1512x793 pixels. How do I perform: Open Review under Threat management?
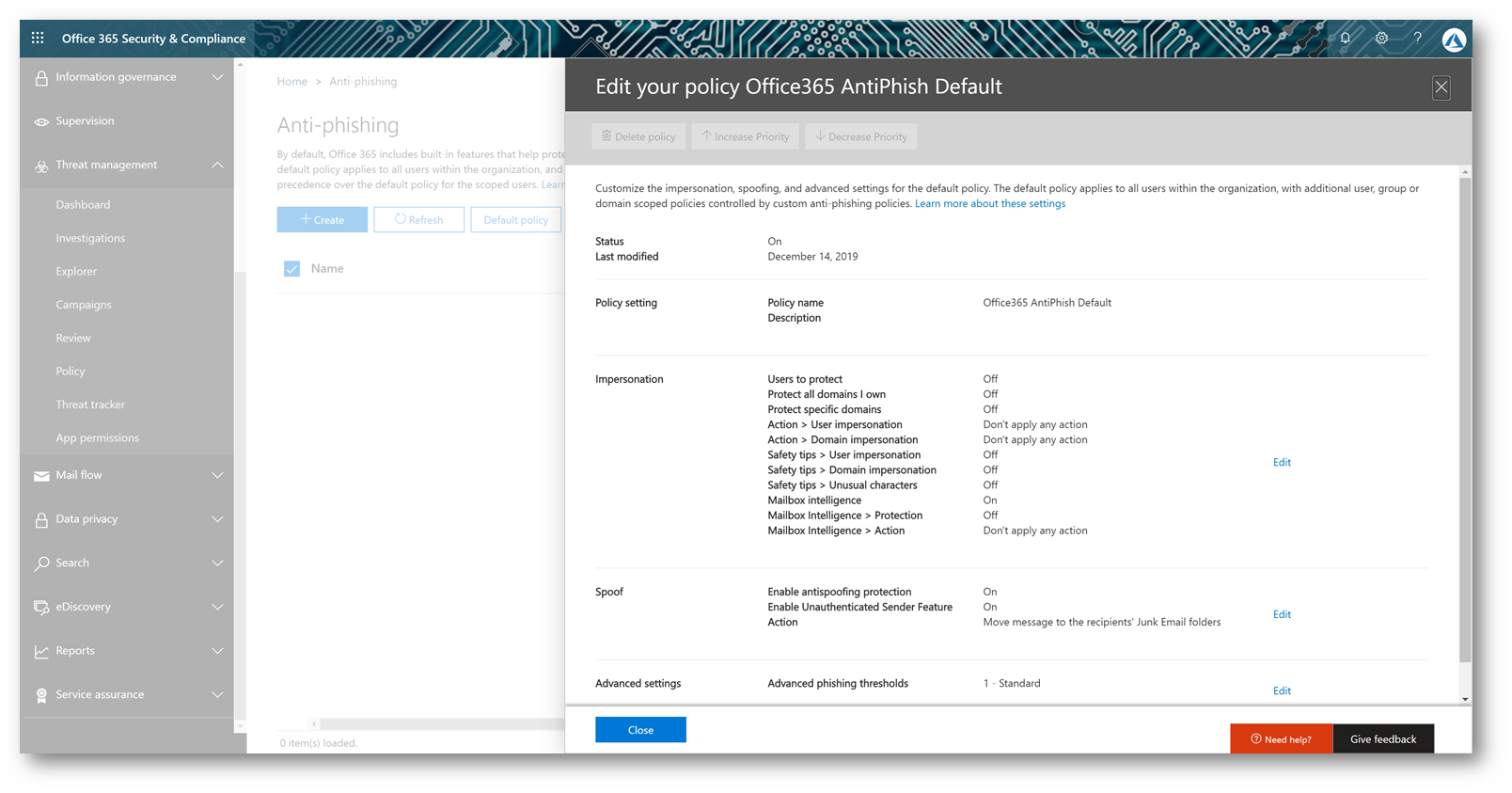coord(73,338)
